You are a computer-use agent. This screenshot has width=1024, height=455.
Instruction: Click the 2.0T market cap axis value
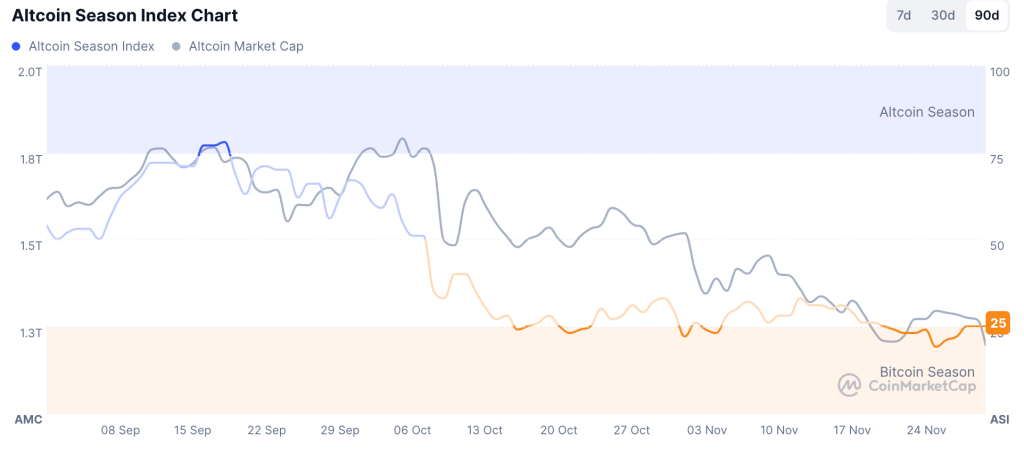coord(30,72)
